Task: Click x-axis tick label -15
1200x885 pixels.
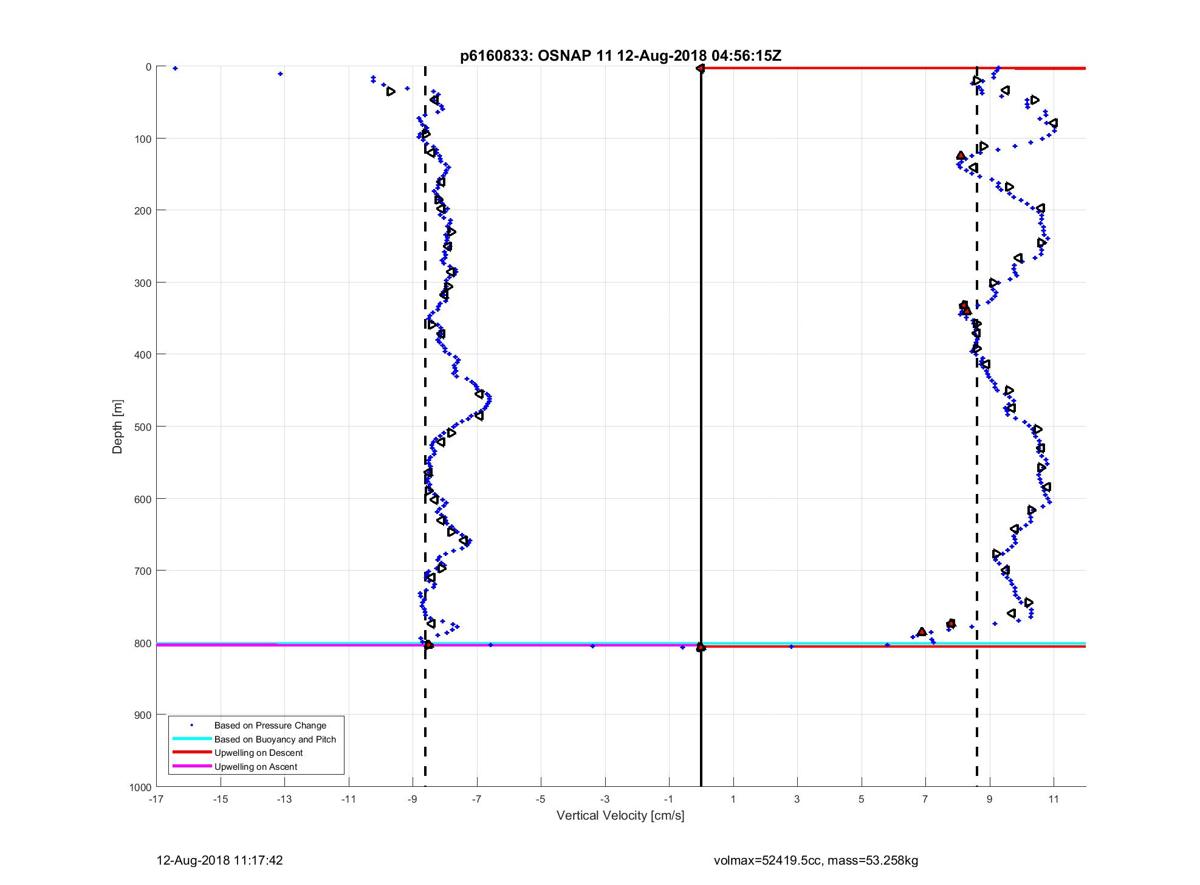Action: tap(220, 799)
